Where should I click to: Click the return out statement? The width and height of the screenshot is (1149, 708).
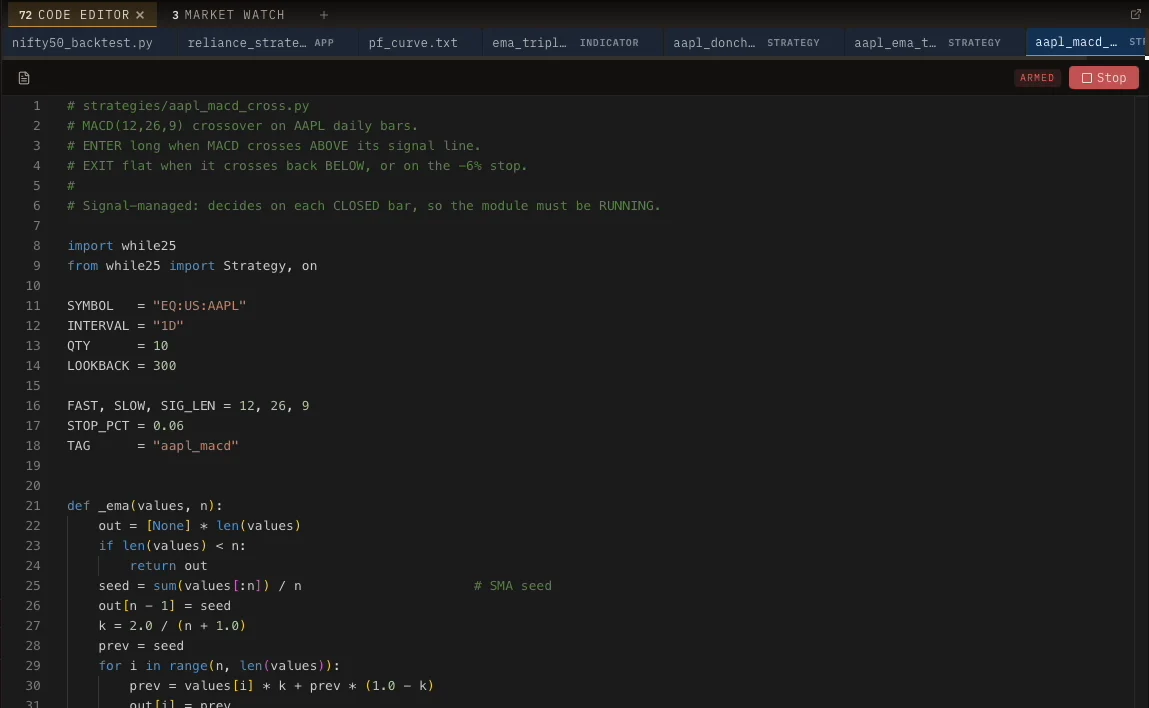pos(169,566)
